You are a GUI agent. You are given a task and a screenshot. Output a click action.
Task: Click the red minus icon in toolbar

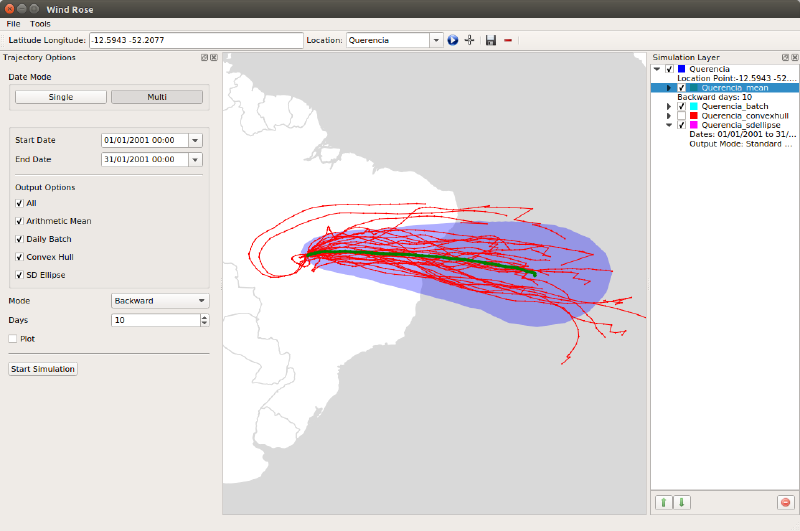[x=508, y=41]
